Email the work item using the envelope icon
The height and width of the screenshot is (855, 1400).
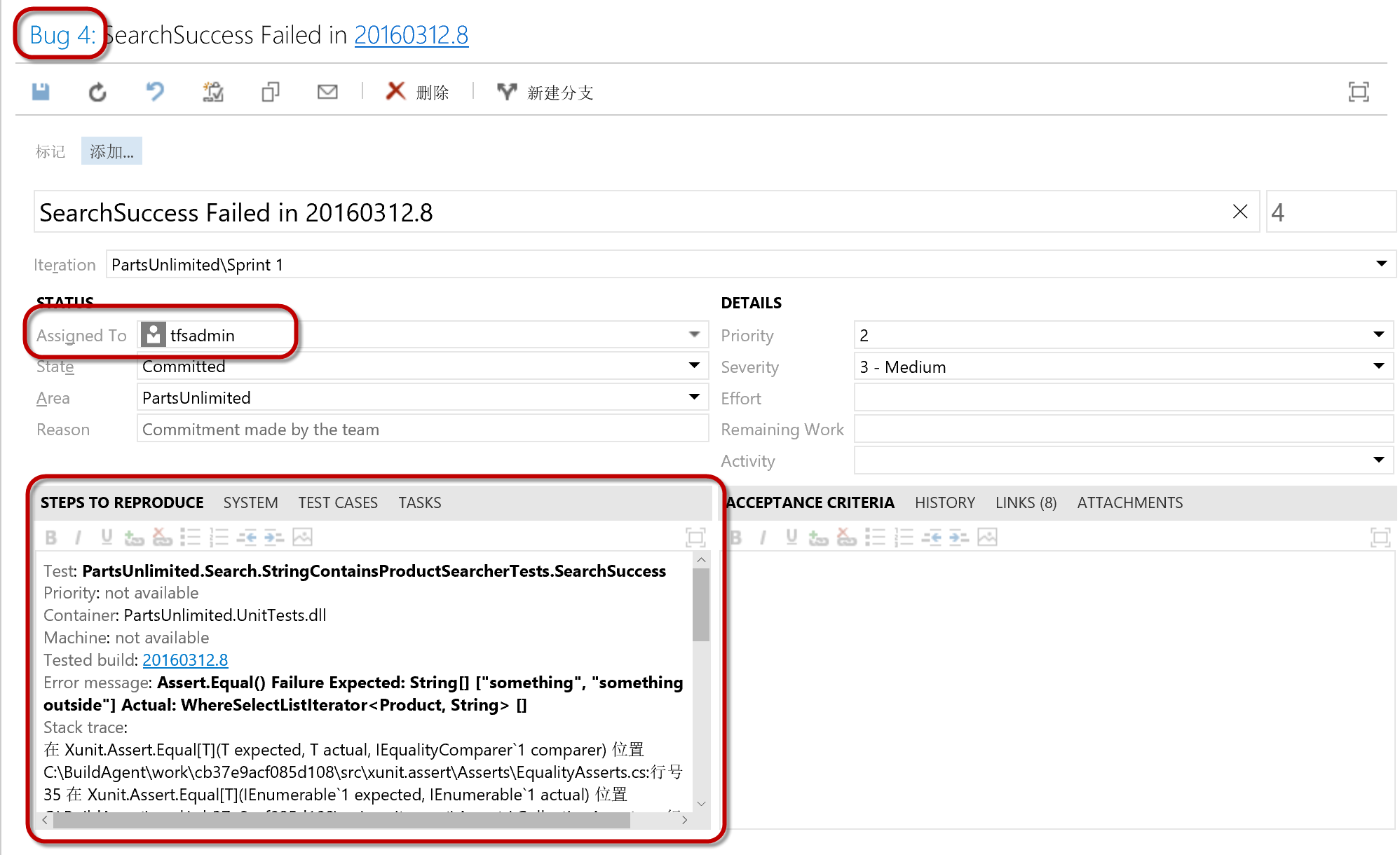(x=327, y=92)
